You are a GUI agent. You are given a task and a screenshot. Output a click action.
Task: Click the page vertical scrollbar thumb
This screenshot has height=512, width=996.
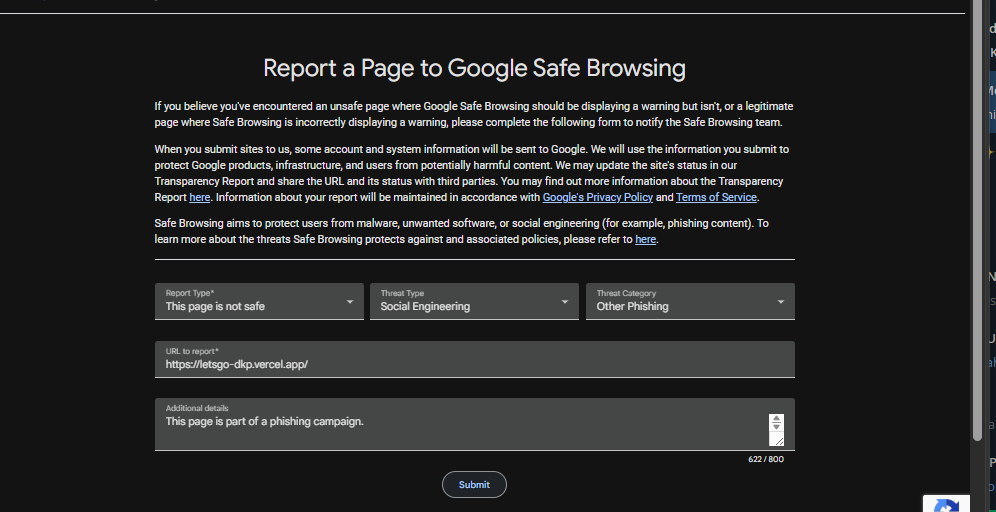click(x=978, y=222)
